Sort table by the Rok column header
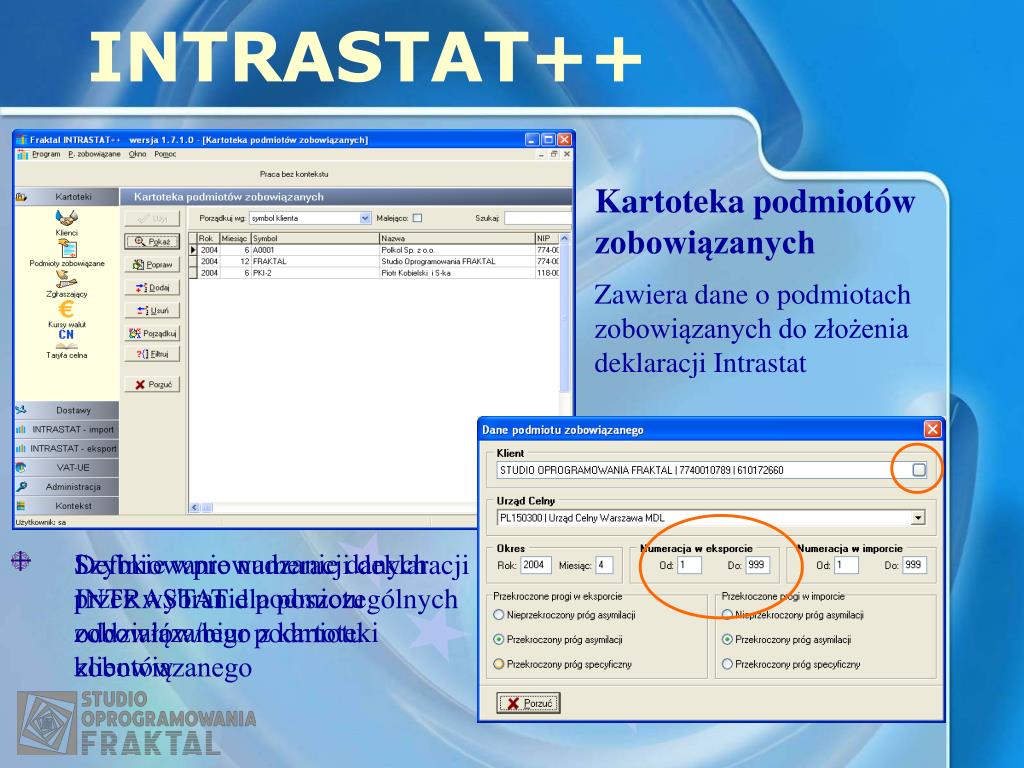1024x768 pixels. (x=208, y=238)
